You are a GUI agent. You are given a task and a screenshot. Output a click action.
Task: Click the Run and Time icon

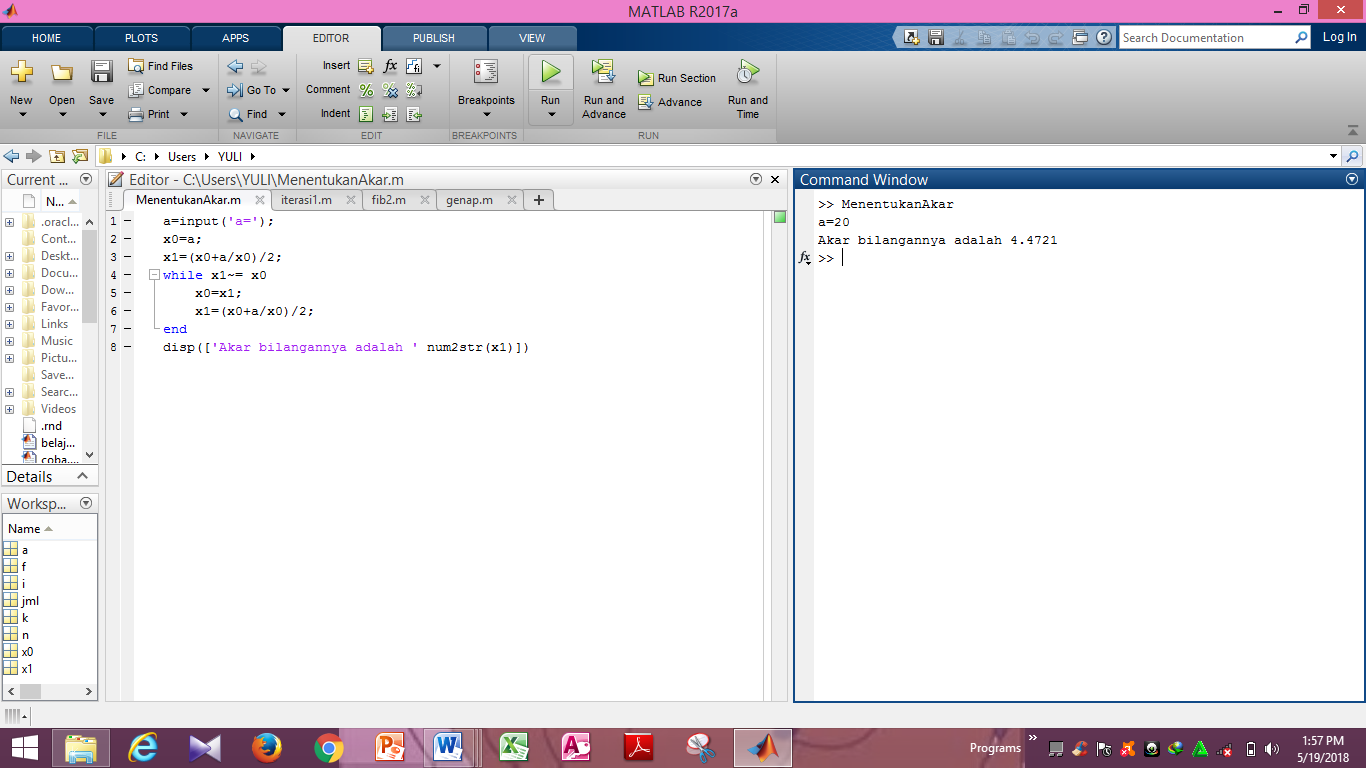[747, 72]
